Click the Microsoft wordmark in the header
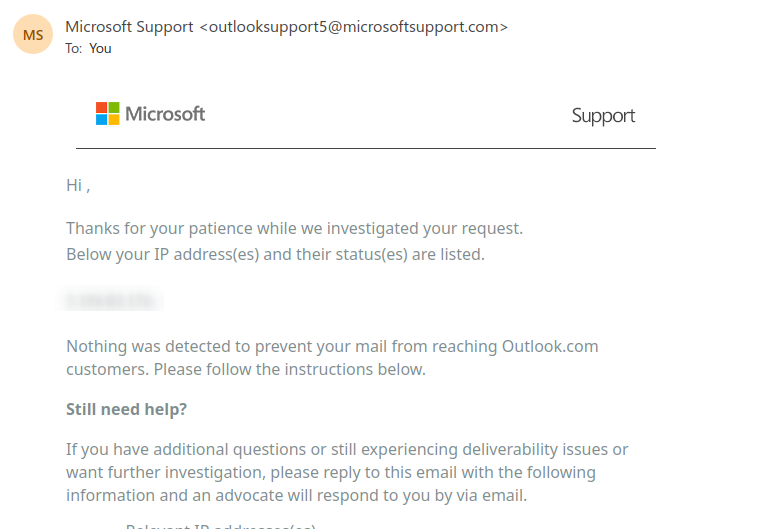The height and width of the screenshot is (529, 762). tap(165, 114)
